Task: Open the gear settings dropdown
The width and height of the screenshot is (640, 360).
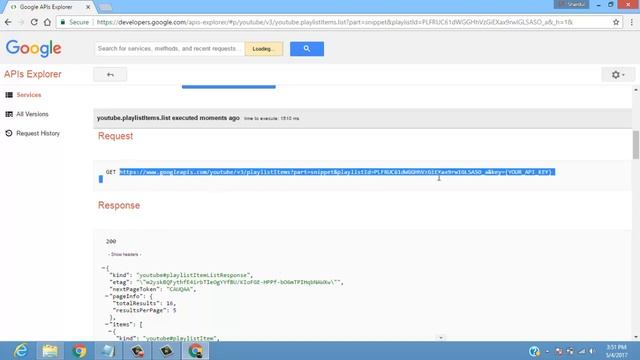Action: (x=618, y=75)
